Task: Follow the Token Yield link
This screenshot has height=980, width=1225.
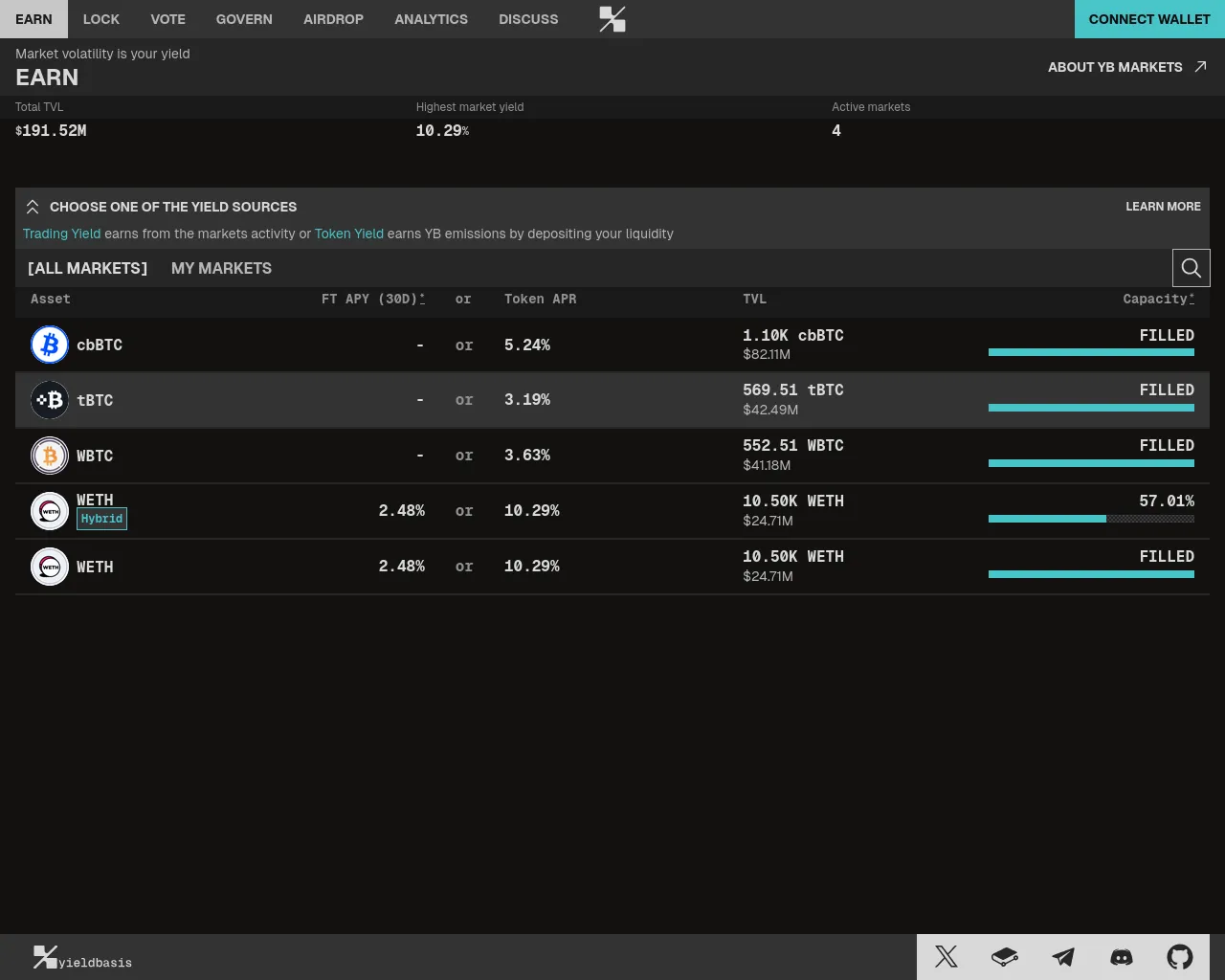Action: (349, 234)
